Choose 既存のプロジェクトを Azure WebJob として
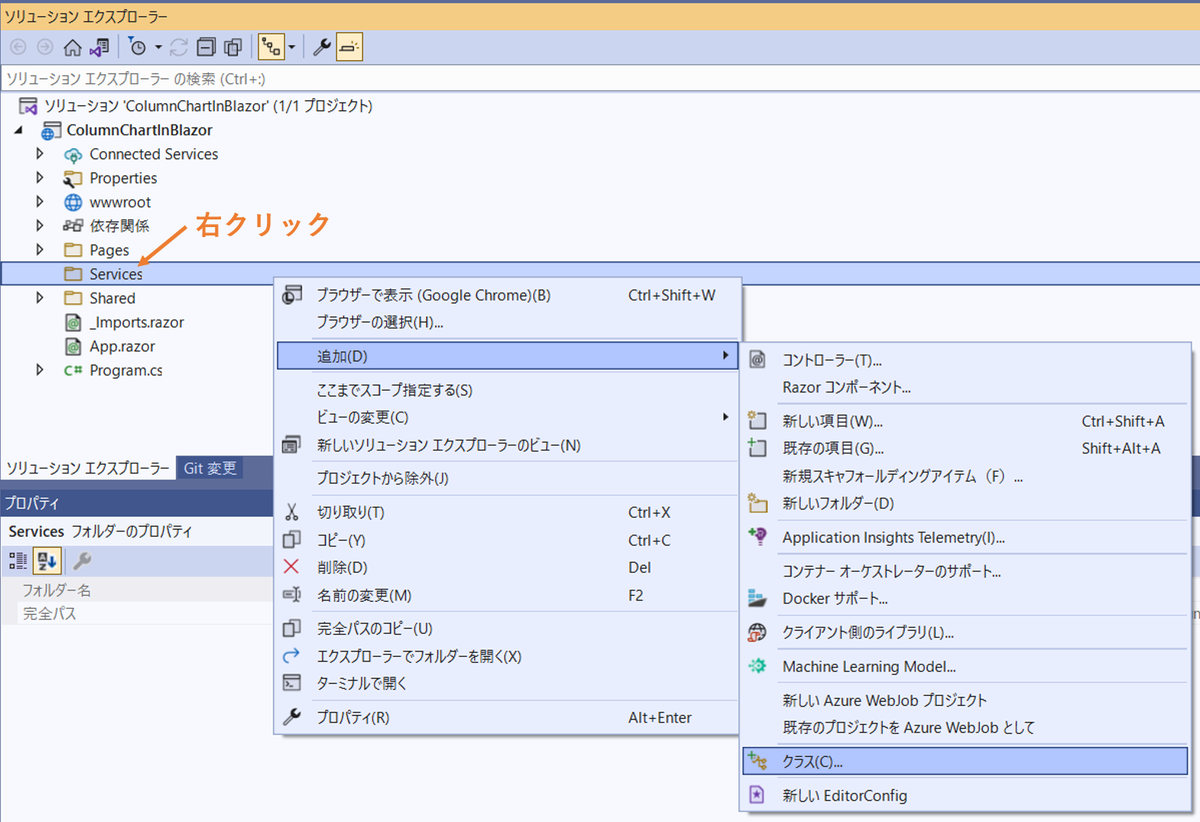This screenshot has width=1200, height=822. click(x=966, y=727)
